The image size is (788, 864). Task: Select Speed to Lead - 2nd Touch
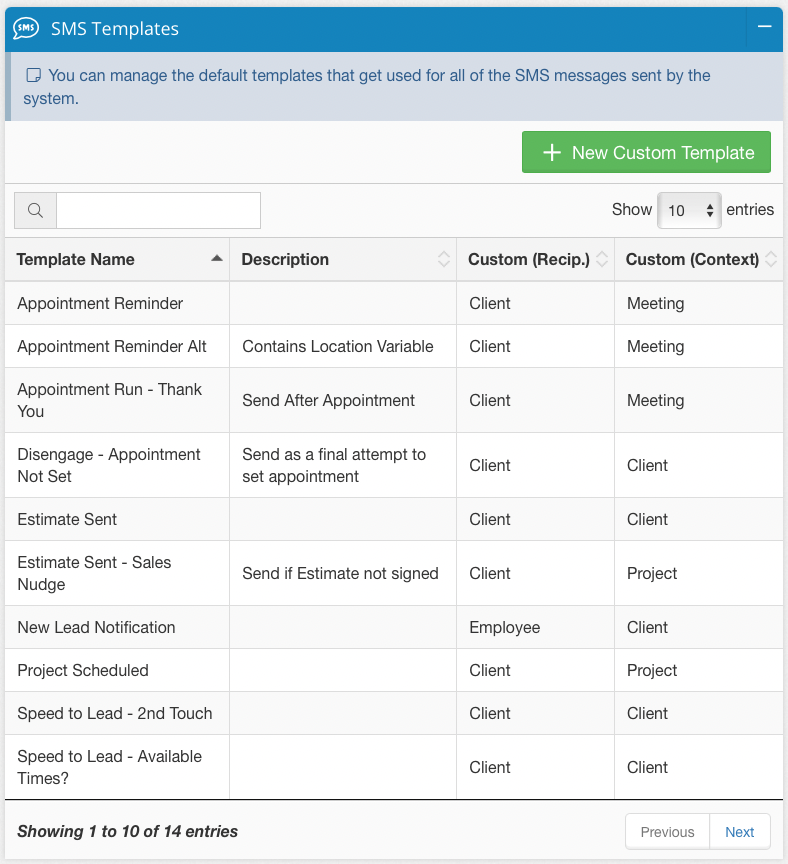coord(115,713)
